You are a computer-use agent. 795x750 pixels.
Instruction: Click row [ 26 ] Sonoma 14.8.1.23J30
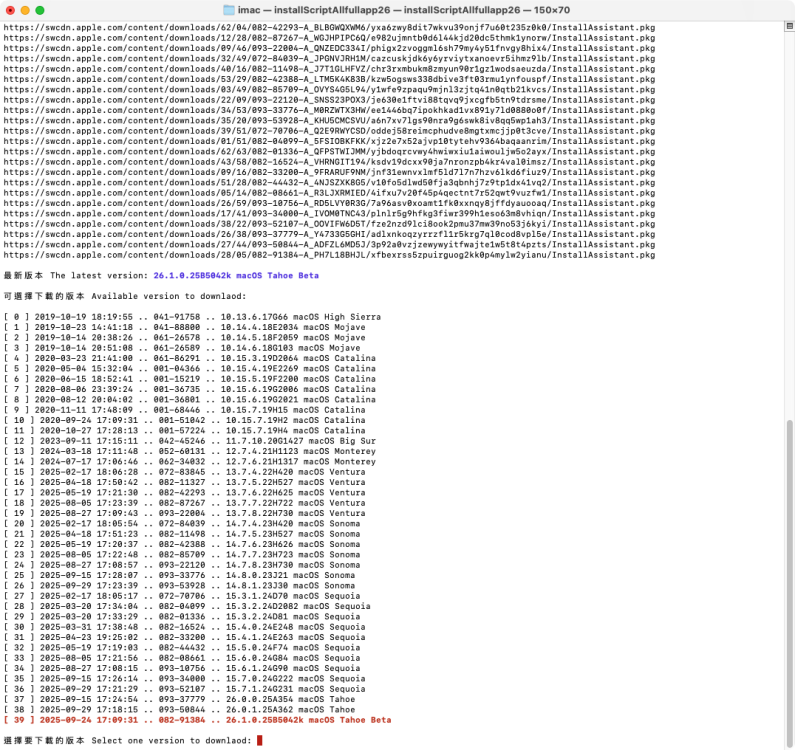point(179,585)
